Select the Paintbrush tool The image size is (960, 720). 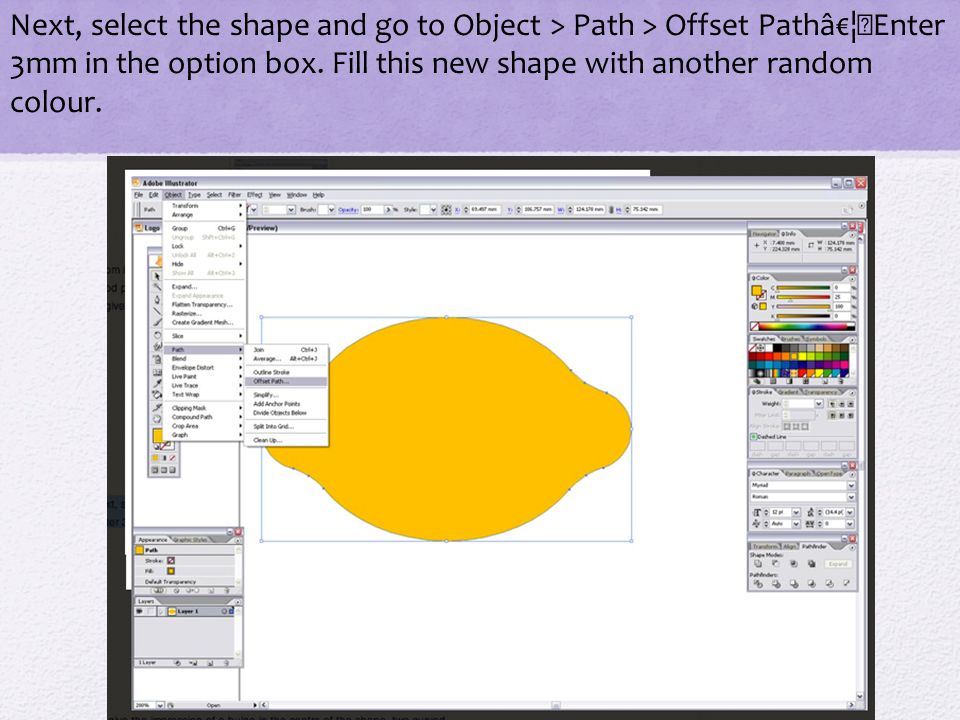point(157,323)
